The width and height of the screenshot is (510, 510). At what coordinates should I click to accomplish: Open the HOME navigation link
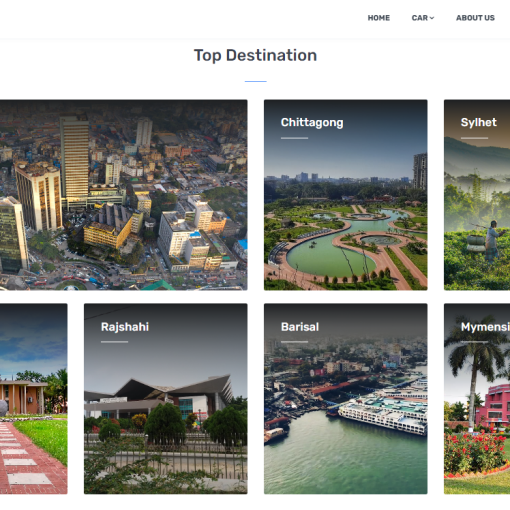coord(379,18)
